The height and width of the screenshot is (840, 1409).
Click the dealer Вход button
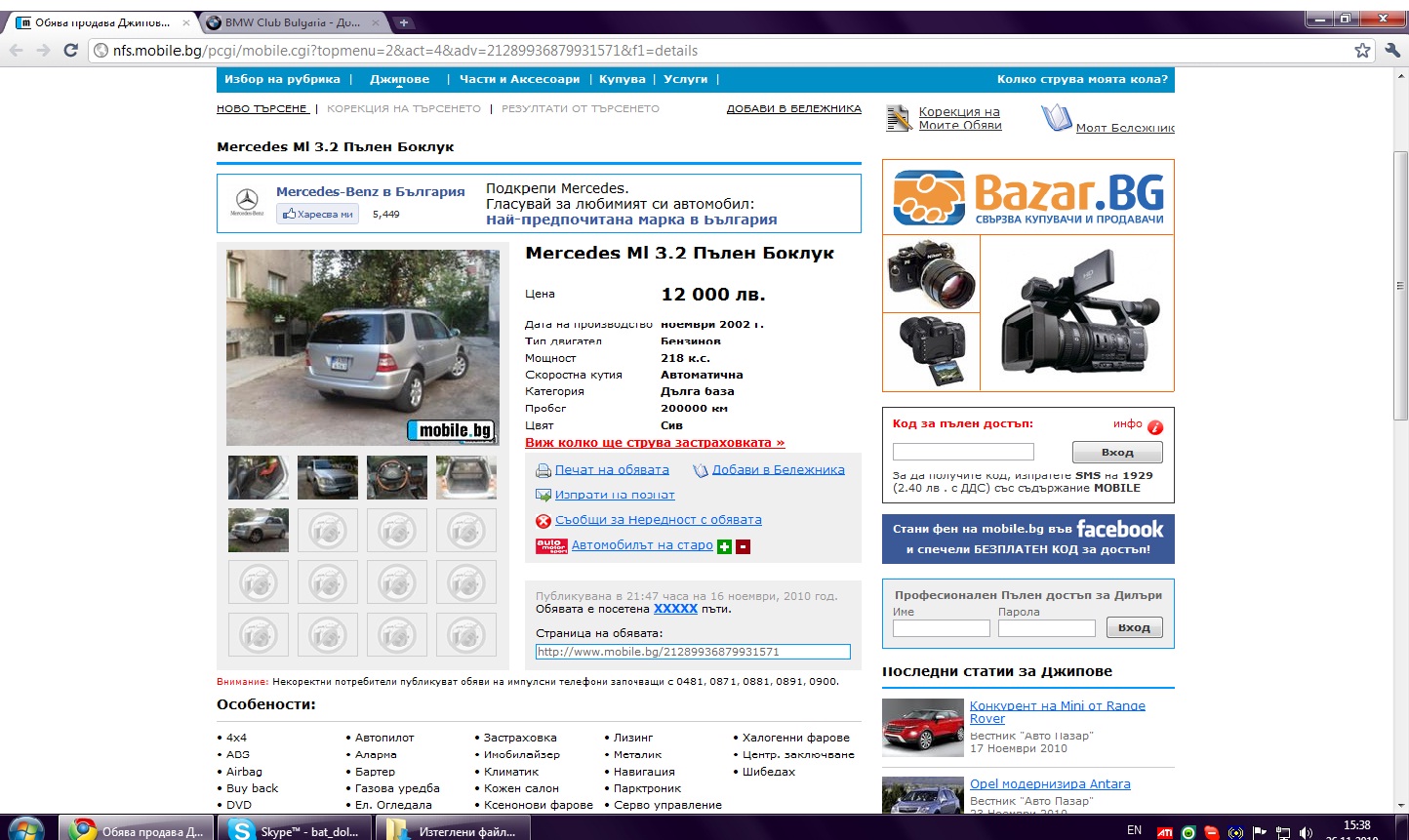[1134, 627]
